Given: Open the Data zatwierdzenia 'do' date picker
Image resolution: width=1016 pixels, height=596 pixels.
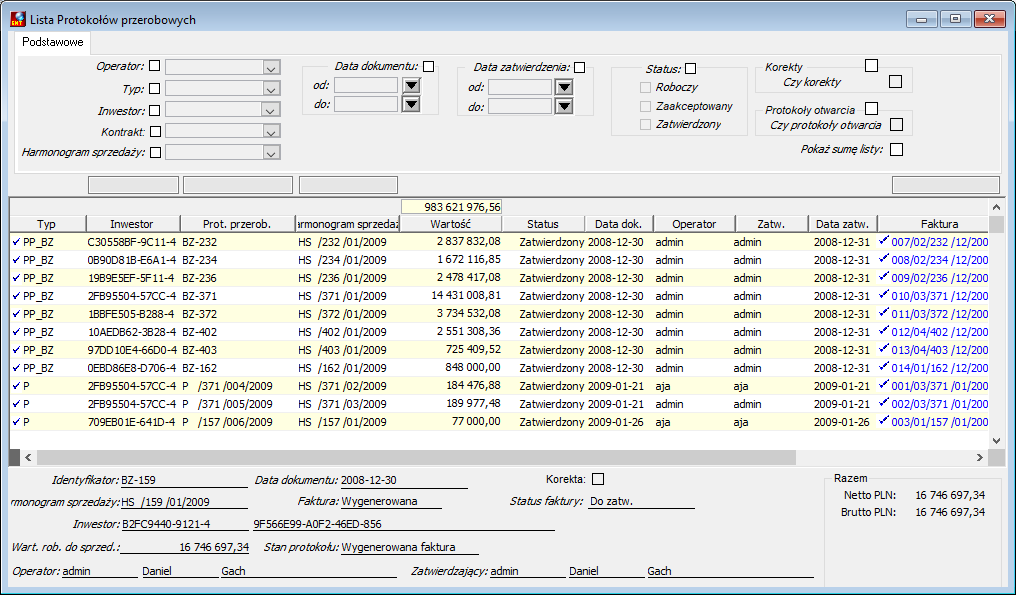Looking at the screenshot, I should 564,106.
